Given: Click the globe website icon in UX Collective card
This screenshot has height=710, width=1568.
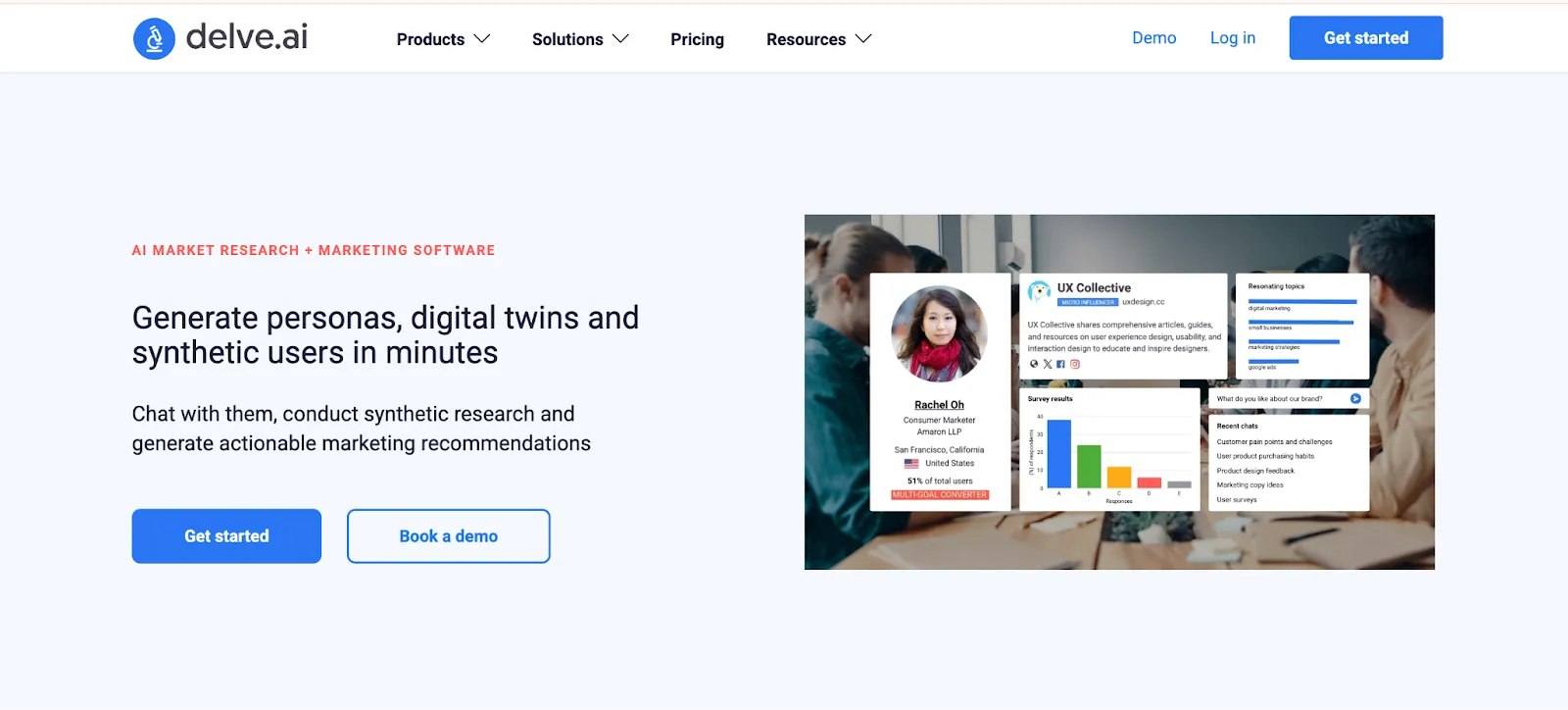Looking at the screenshot, I should coord(1033,364).
